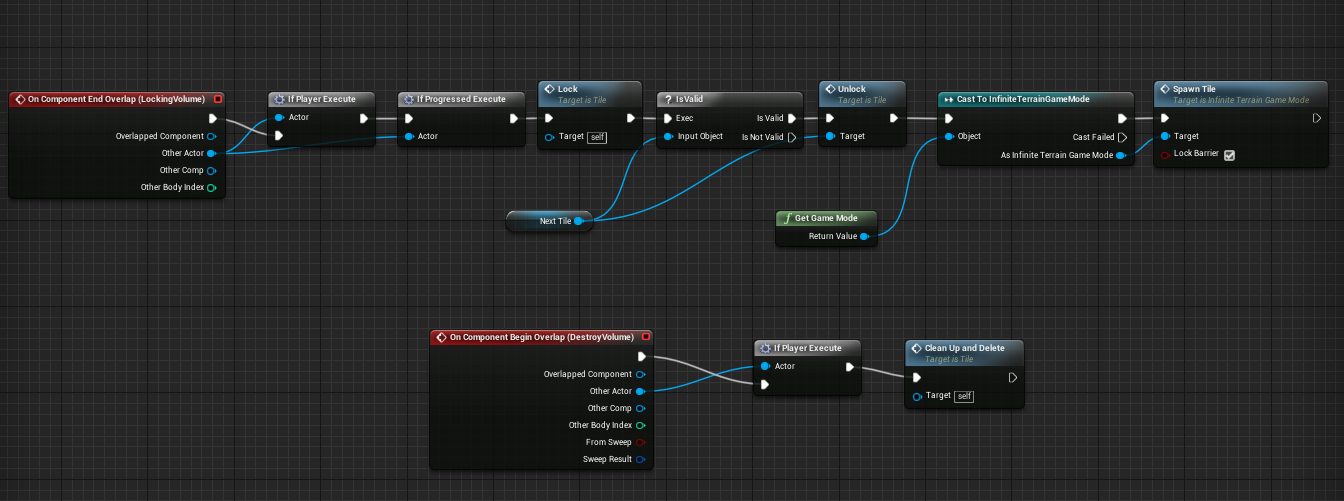This screenshot has width=1344, height=501.
Task: Select the Unlock node header
Action: click(862, 94)
